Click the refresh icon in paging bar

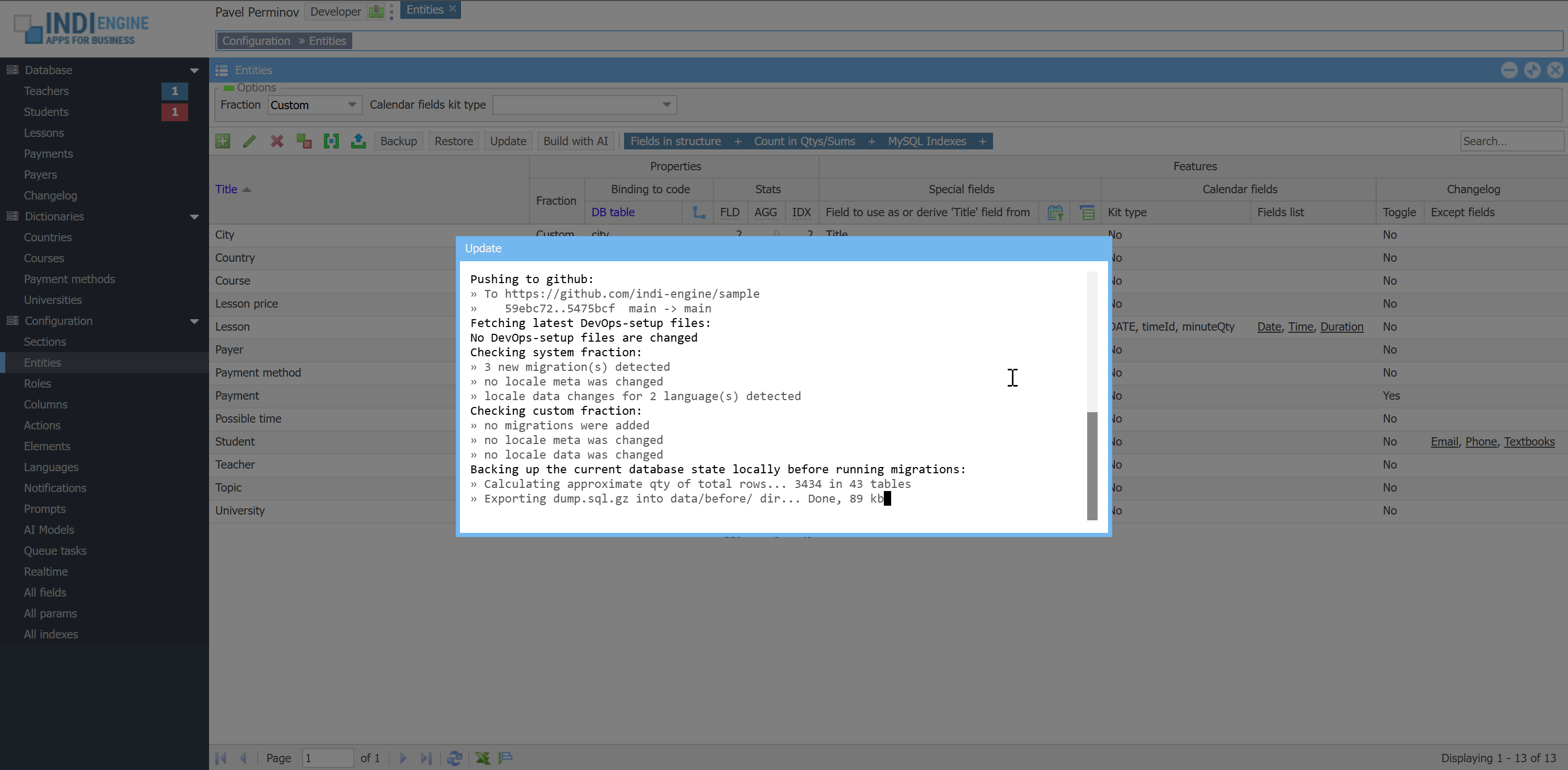click(x=454, y=758)
